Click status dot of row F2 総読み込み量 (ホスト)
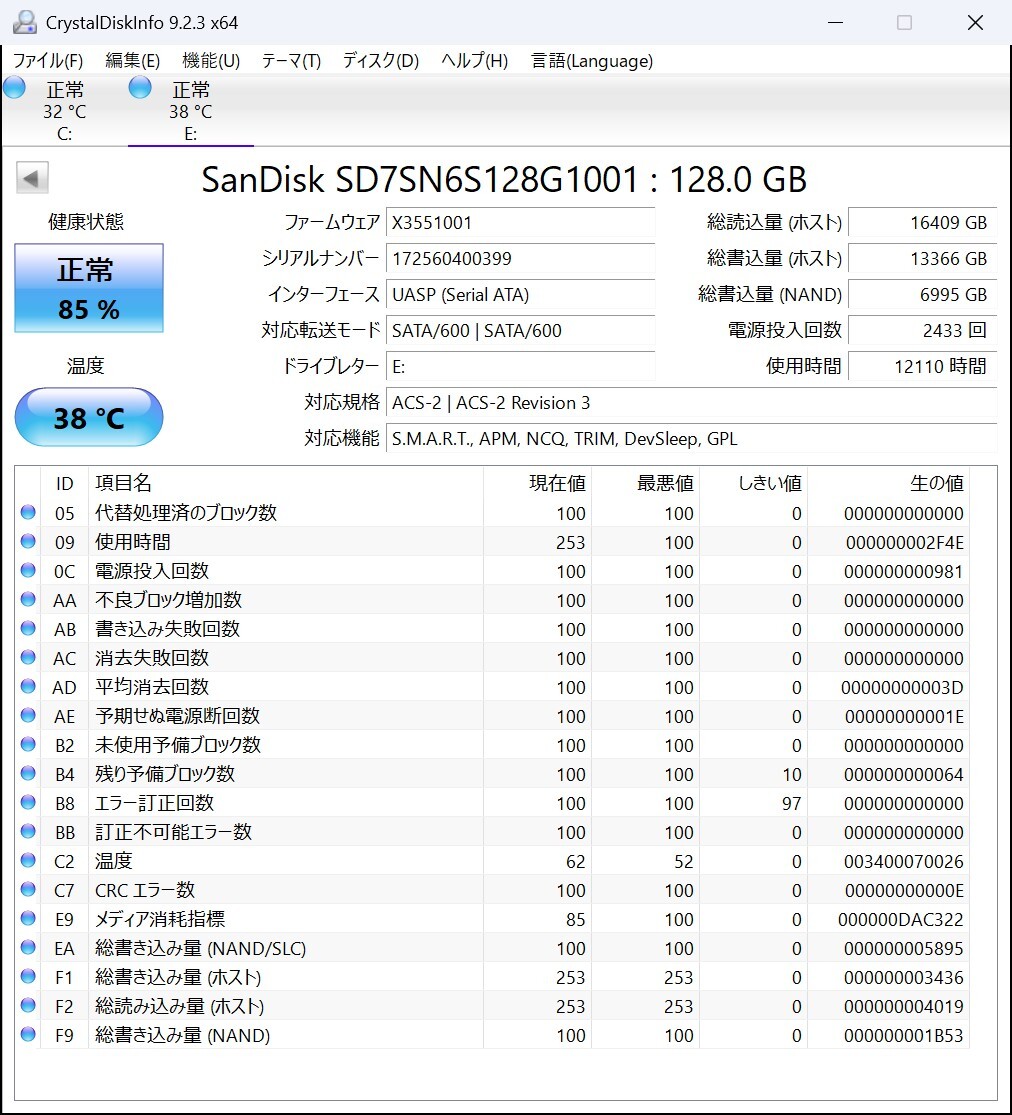This screenshot has width=1012, height=1115. (x=28, y=1005)
